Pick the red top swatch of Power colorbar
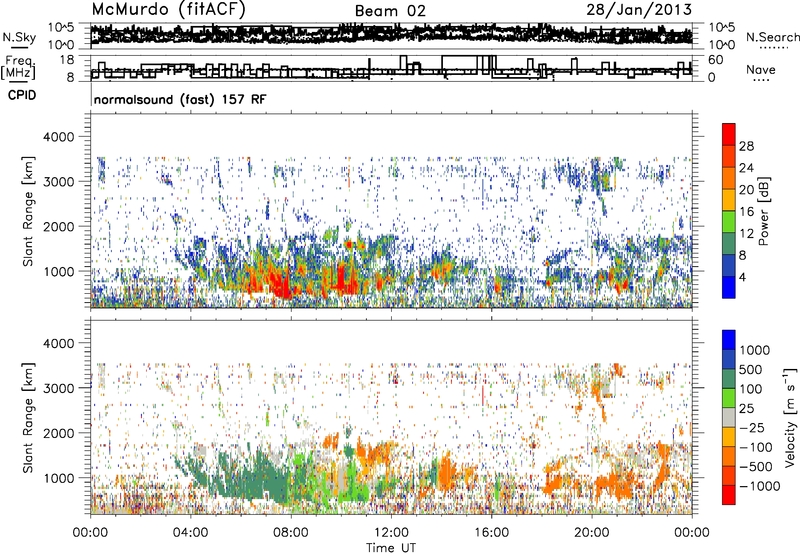The width and height of the screenshot is (800, 554). click(x=729, y=134)
